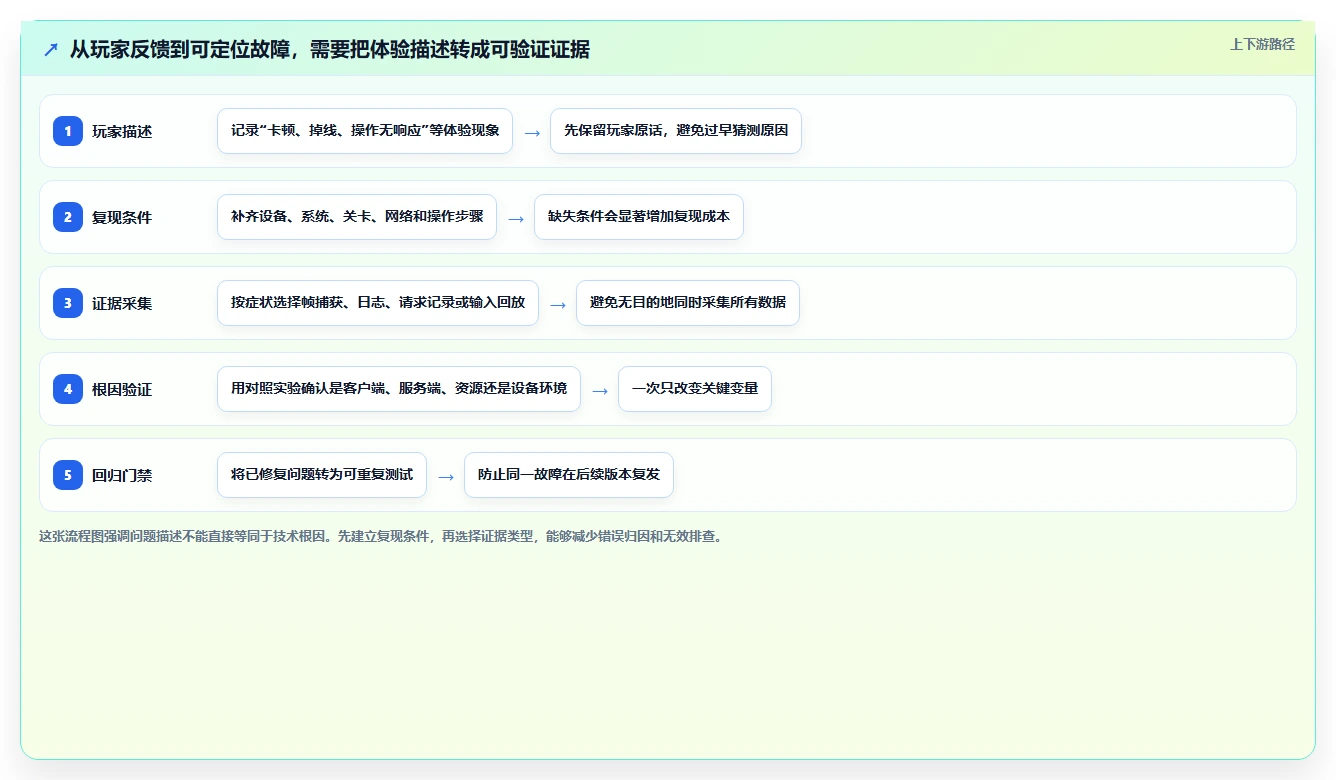Select step number 1 badge
This screenshot has width=1336, height=780.
coord(68,131)
